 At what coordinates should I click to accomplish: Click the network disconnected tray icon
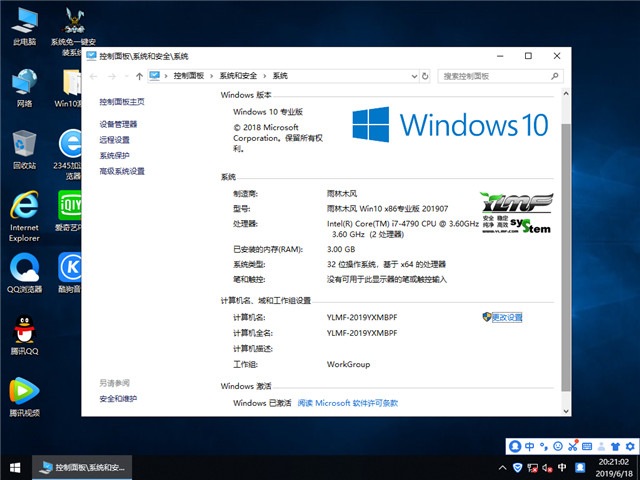[x=533, y=468]
